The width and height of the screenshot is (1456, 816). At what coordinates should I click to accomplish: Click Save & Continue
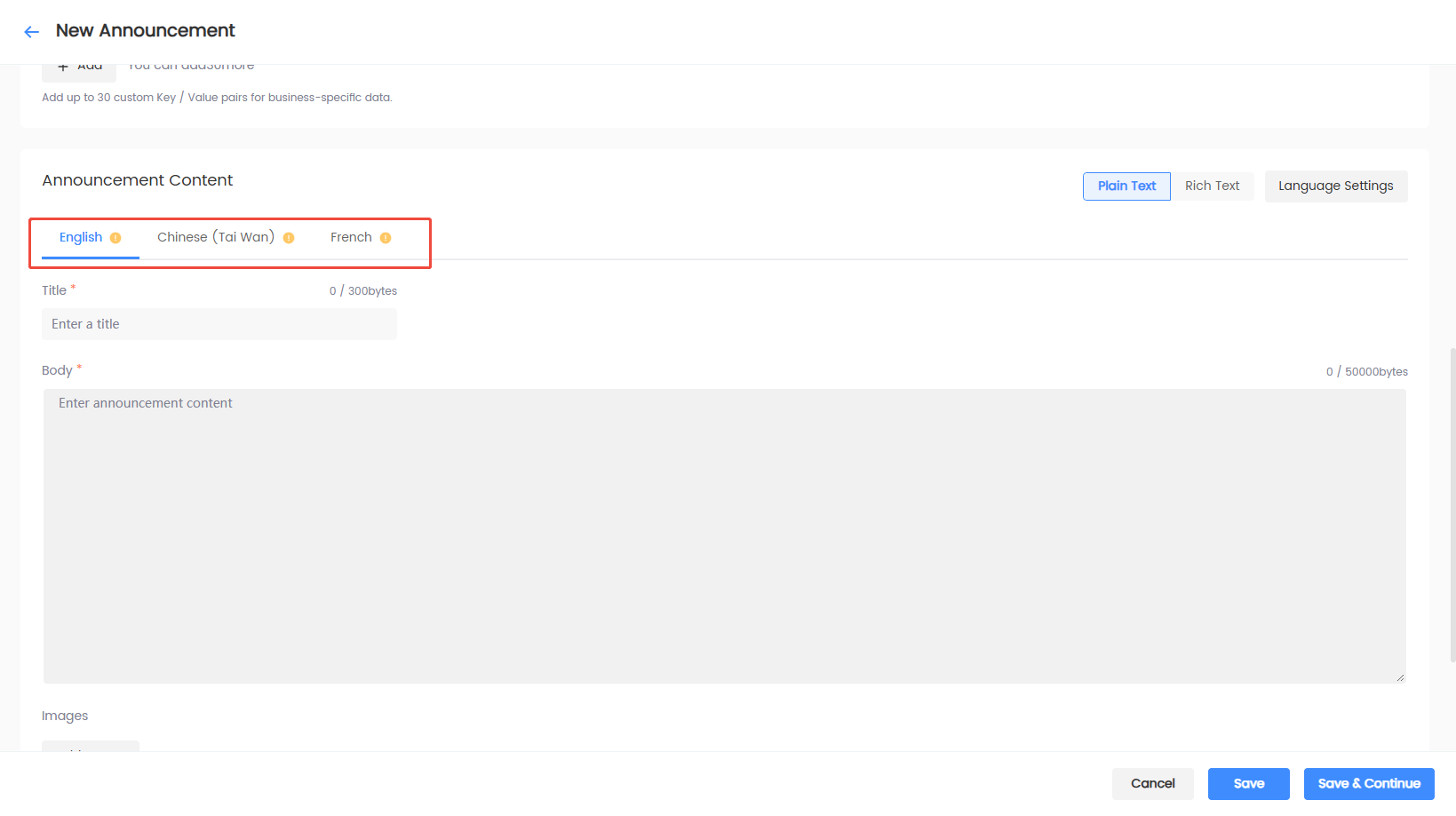click(1369, 784)
